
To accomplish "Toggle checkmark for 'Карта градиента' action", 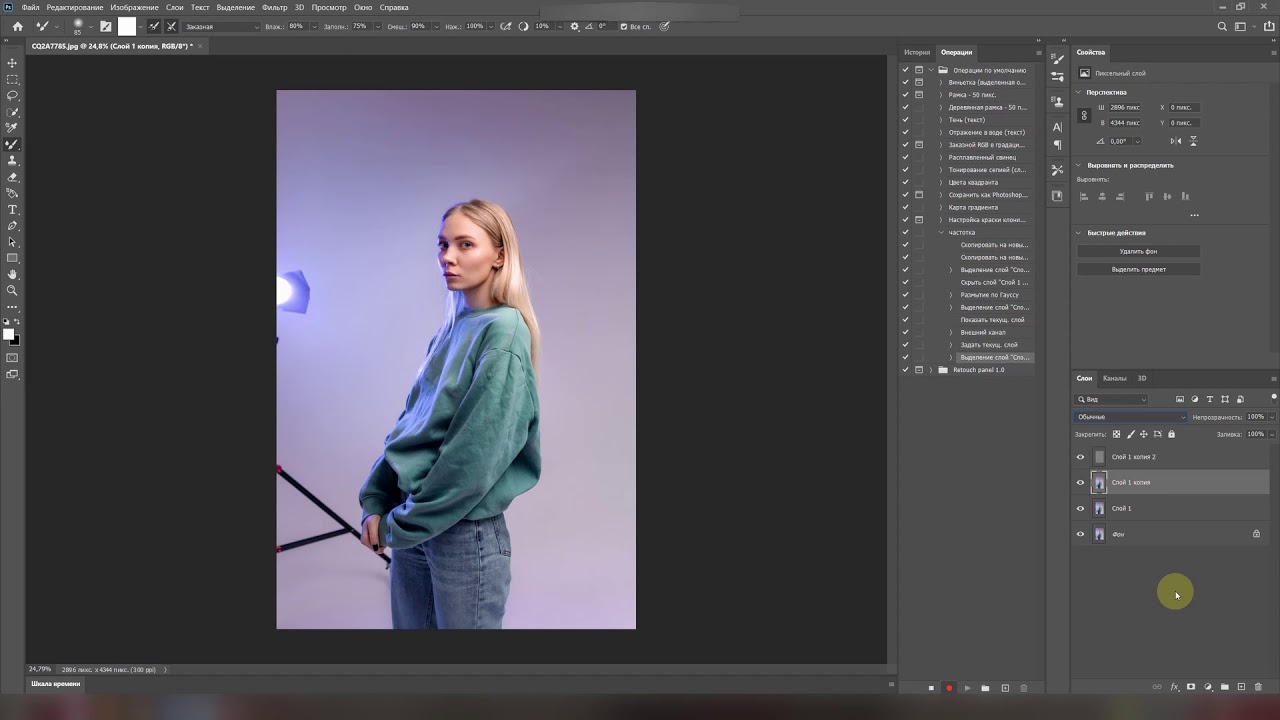I will 905,207.
